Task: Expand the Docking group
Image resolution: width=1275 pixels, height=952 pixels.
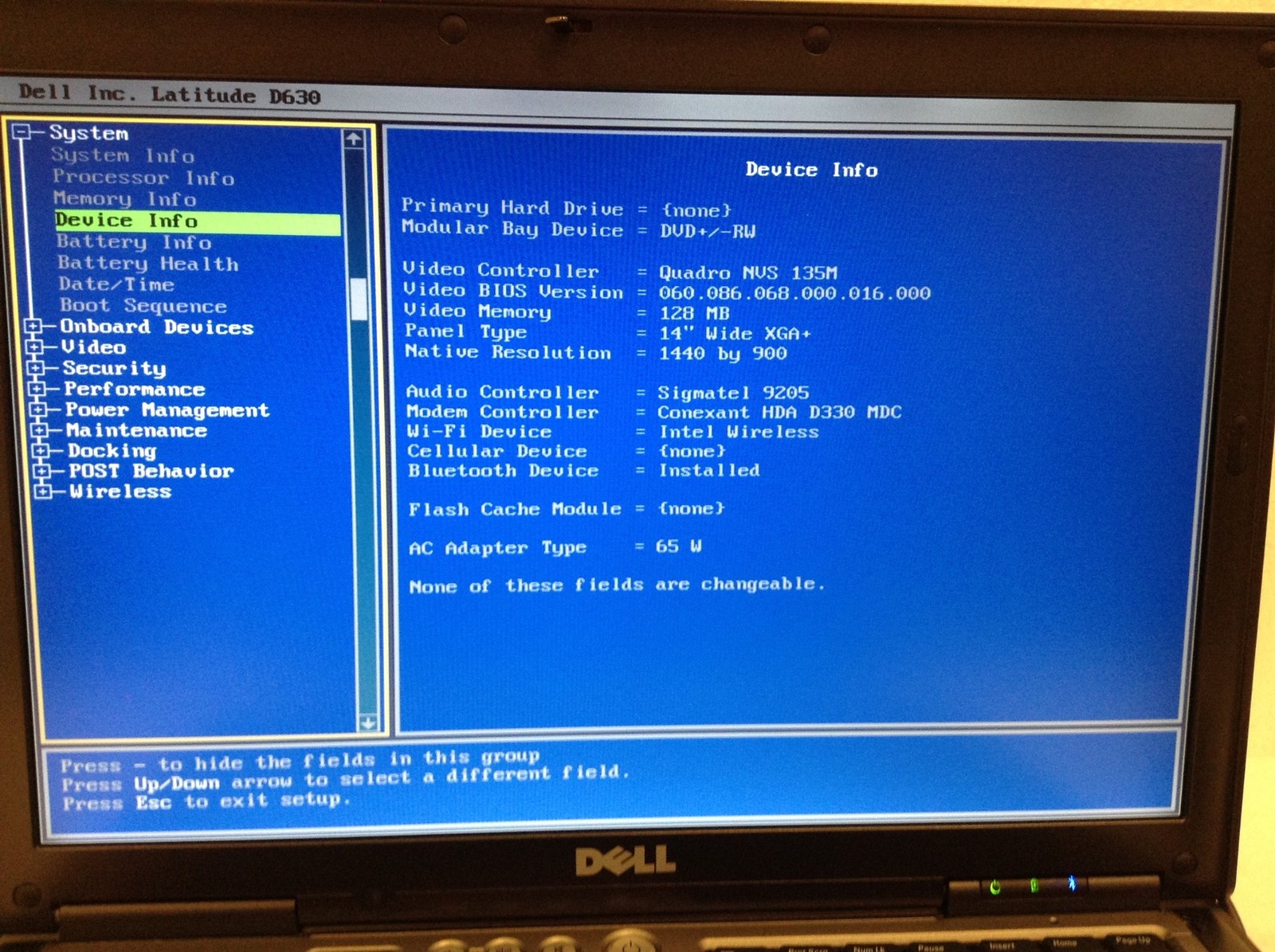Action: [41, 451]
